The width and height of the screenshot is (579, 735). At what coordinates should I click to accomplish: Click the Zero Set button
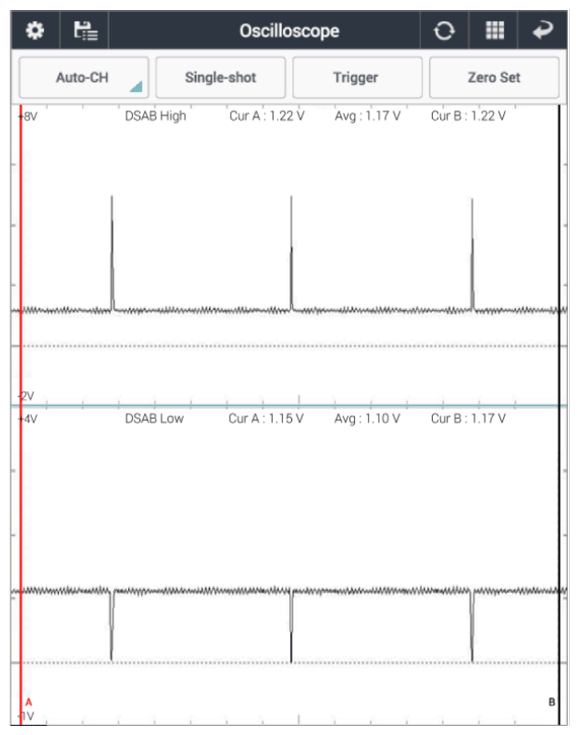(x=494, y=77)
